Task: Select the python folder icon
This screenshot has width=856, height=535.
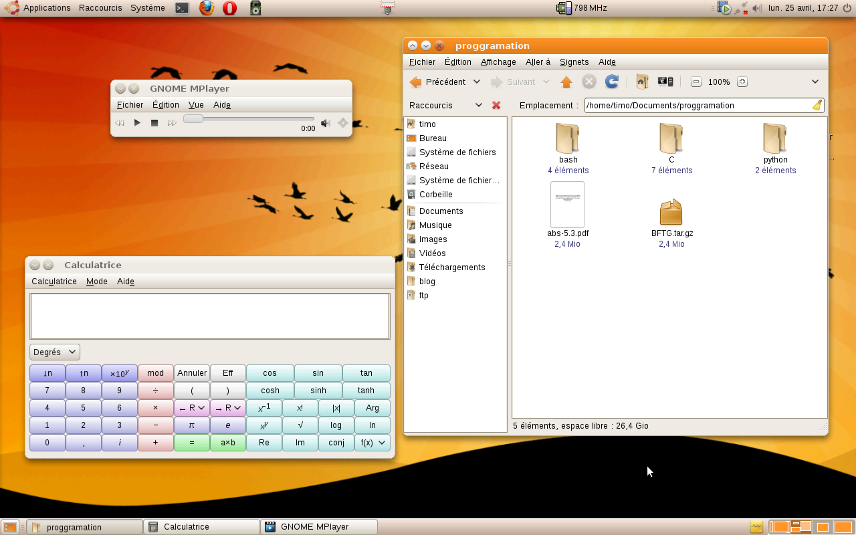Action: coord(775,138)
